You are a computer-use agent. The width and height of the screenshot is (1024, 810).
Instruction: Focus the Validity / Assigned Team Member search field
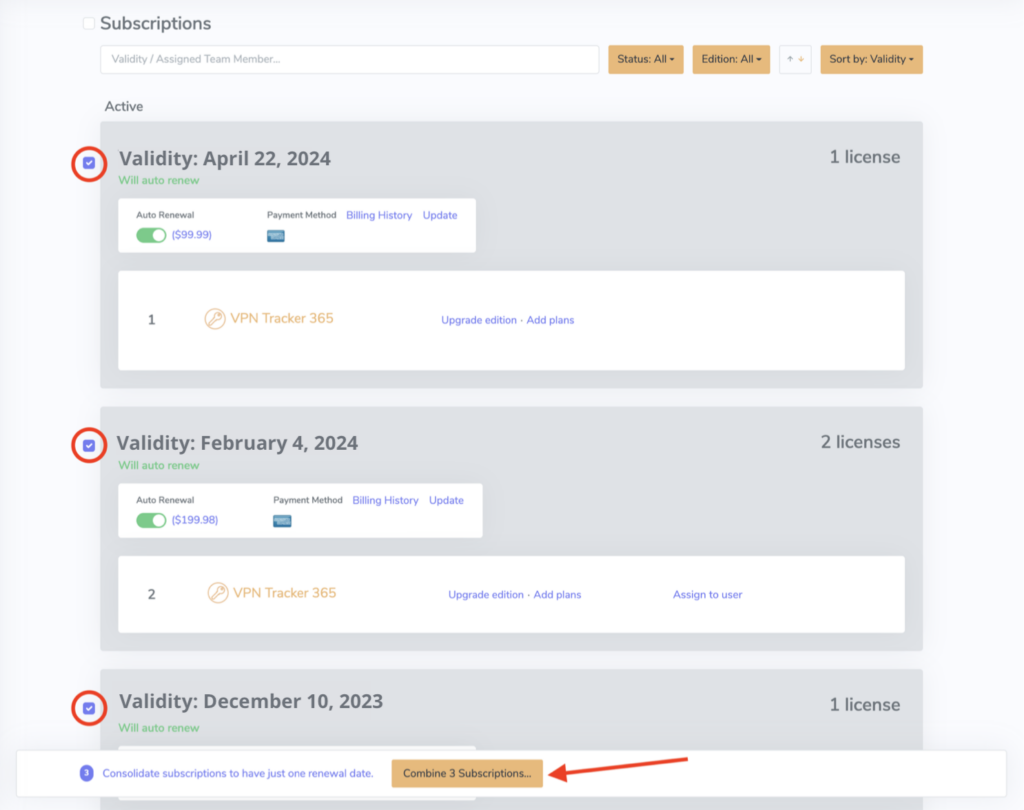coord(349,59)
